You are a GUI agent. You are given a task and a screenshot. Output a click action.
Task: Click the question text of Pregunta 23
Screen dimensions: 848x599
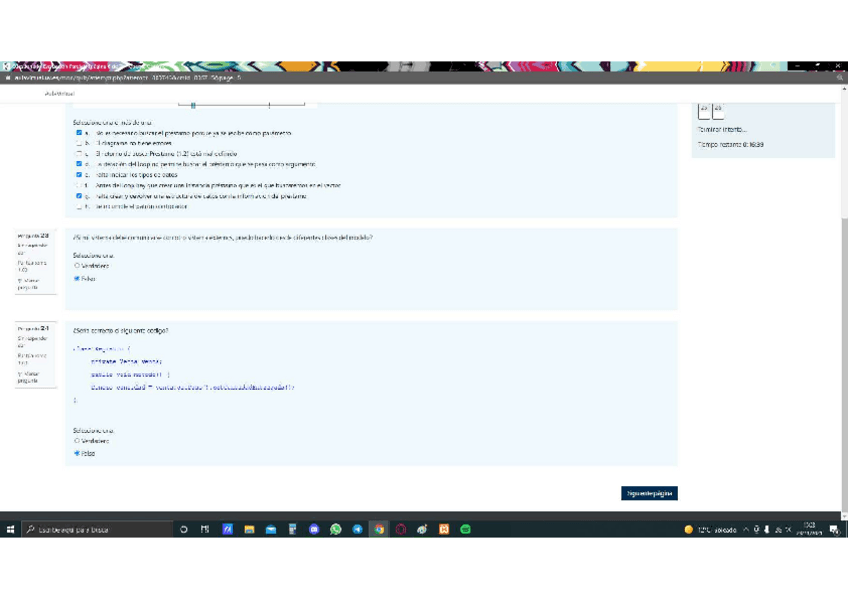[x=223, y=237]
